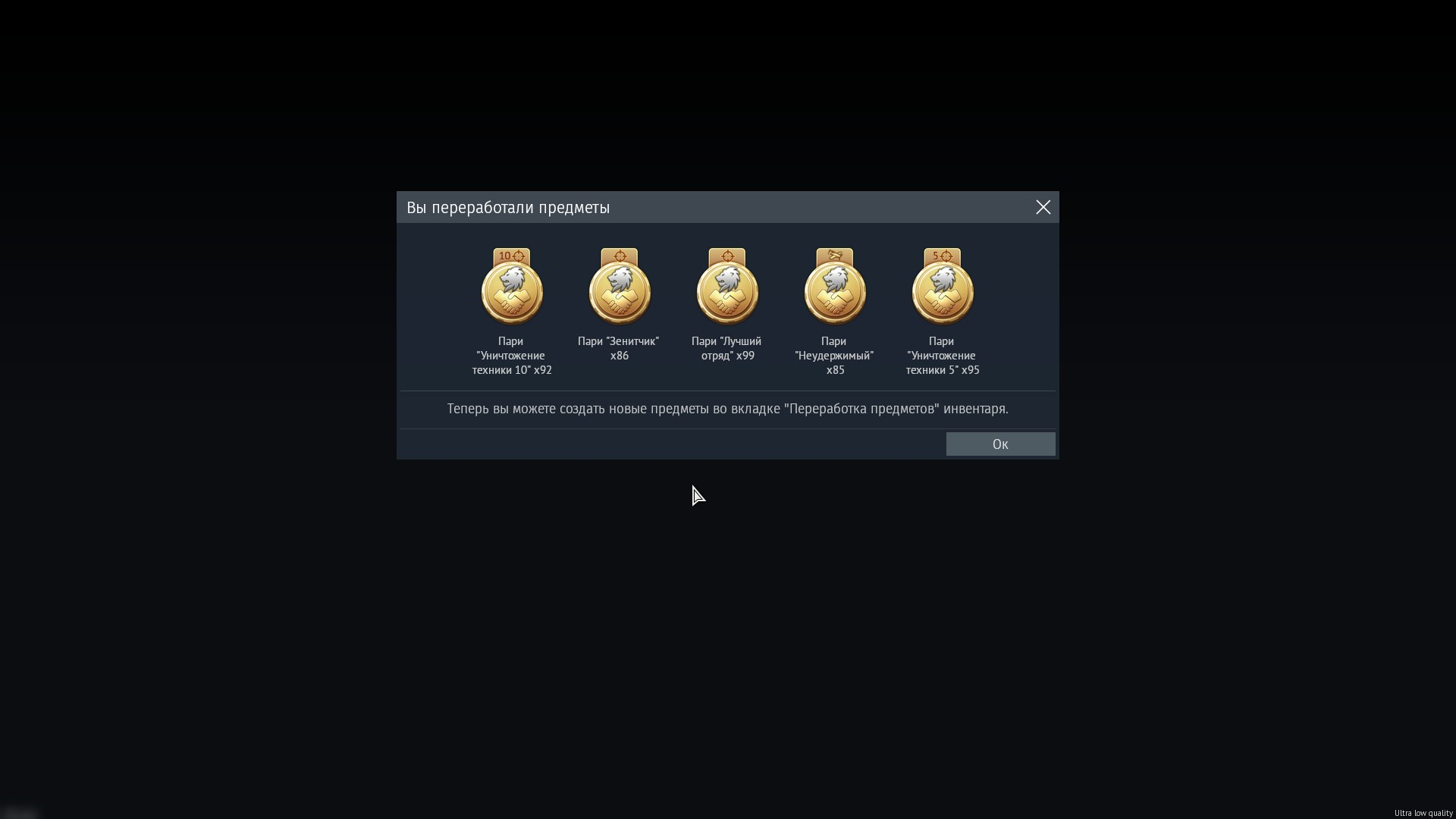
Task: Close the "Вы переработали предметы" dialog with X
Action: (1043, 207)
